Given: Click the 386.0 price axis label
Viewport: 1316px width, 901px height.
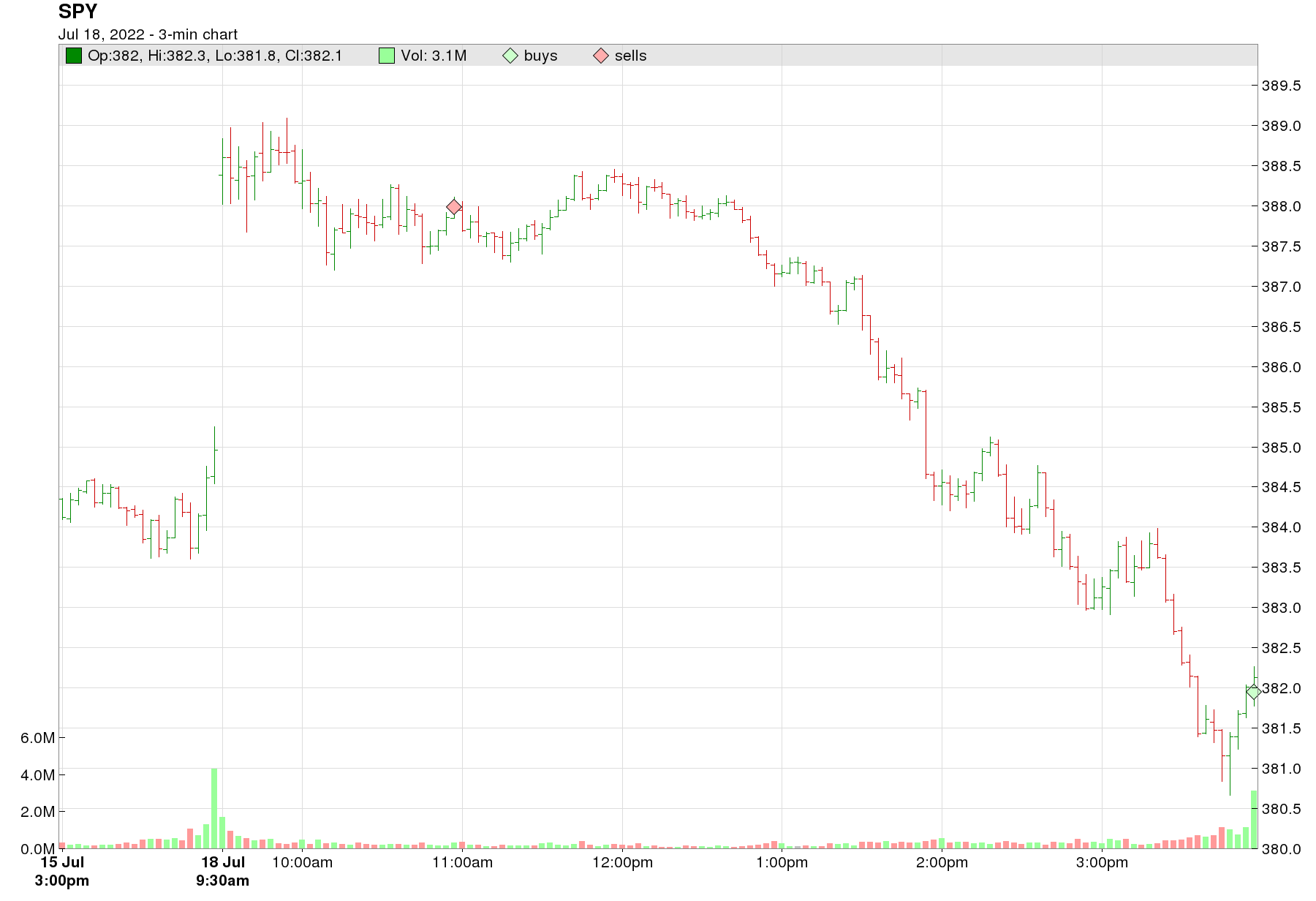Looking at the screenshot, I should point(1282,367).
